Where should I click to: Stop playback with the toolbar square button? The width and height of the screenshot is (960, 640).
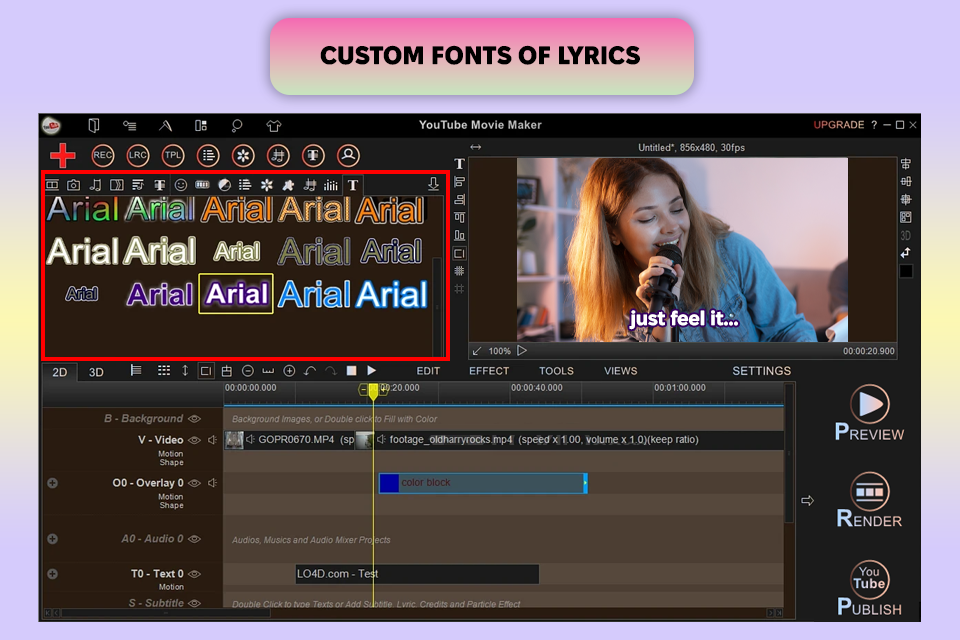point(351,371)
